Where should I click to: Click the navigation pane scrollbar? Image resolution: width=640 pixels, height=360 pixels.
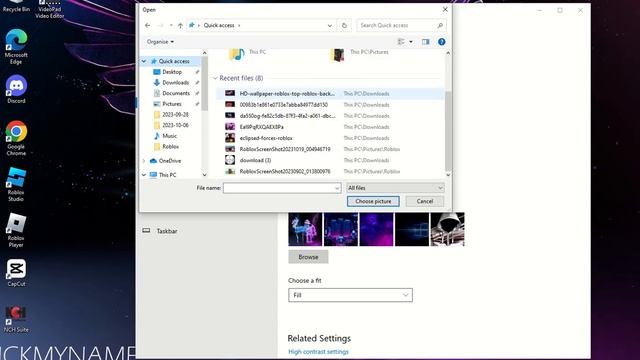(x=204, y=84)
